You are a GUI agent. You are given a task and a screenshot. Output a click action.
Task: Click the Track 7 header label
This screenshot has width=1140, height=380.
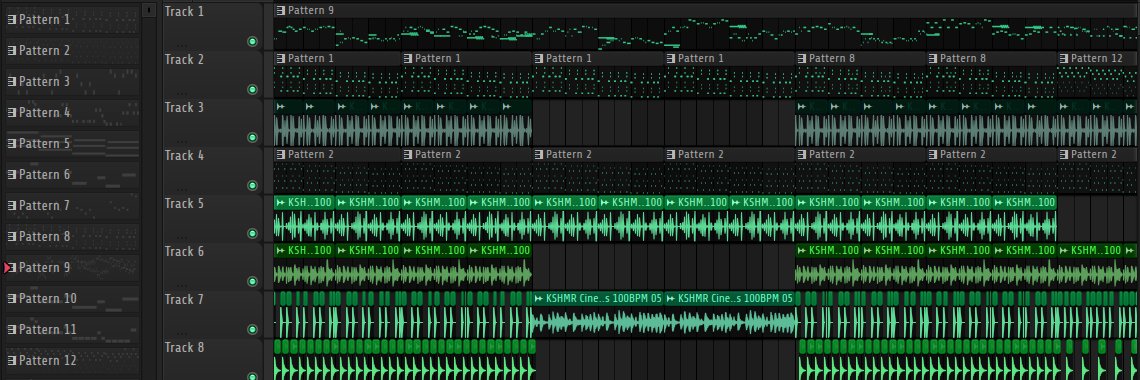(184, 299)
